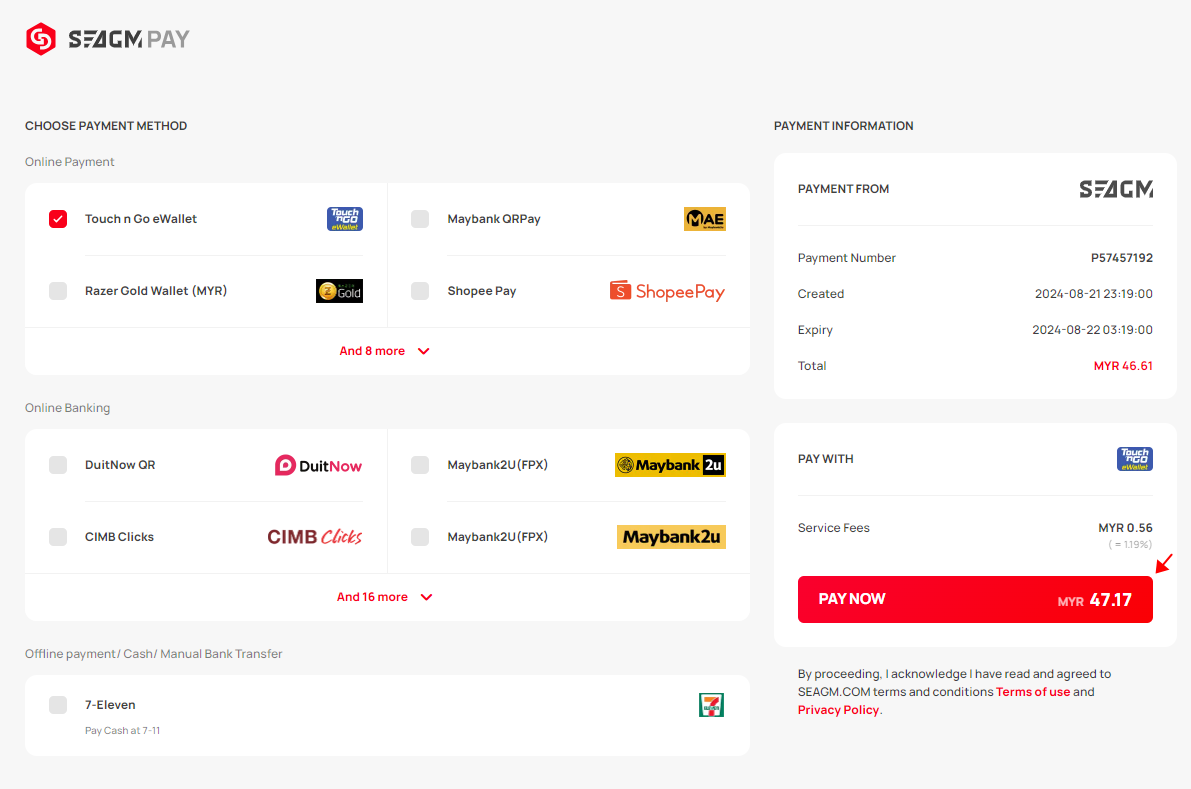Image resolution: width=1191 pixels, height=789 pixels.
Task: Click Pay Cash at 7-11 text
Action: tap(122, 731)
